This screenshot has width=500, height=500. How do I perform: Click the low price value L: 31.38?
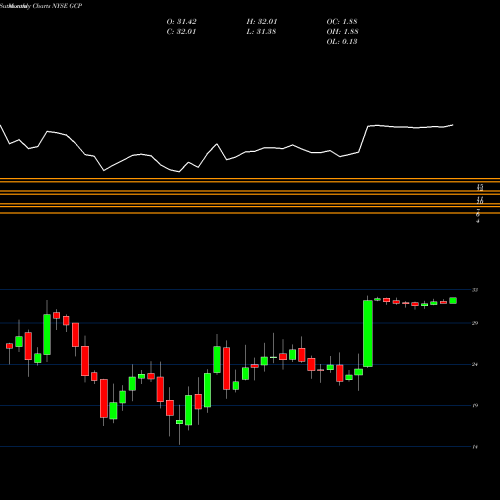pos(262,32)
